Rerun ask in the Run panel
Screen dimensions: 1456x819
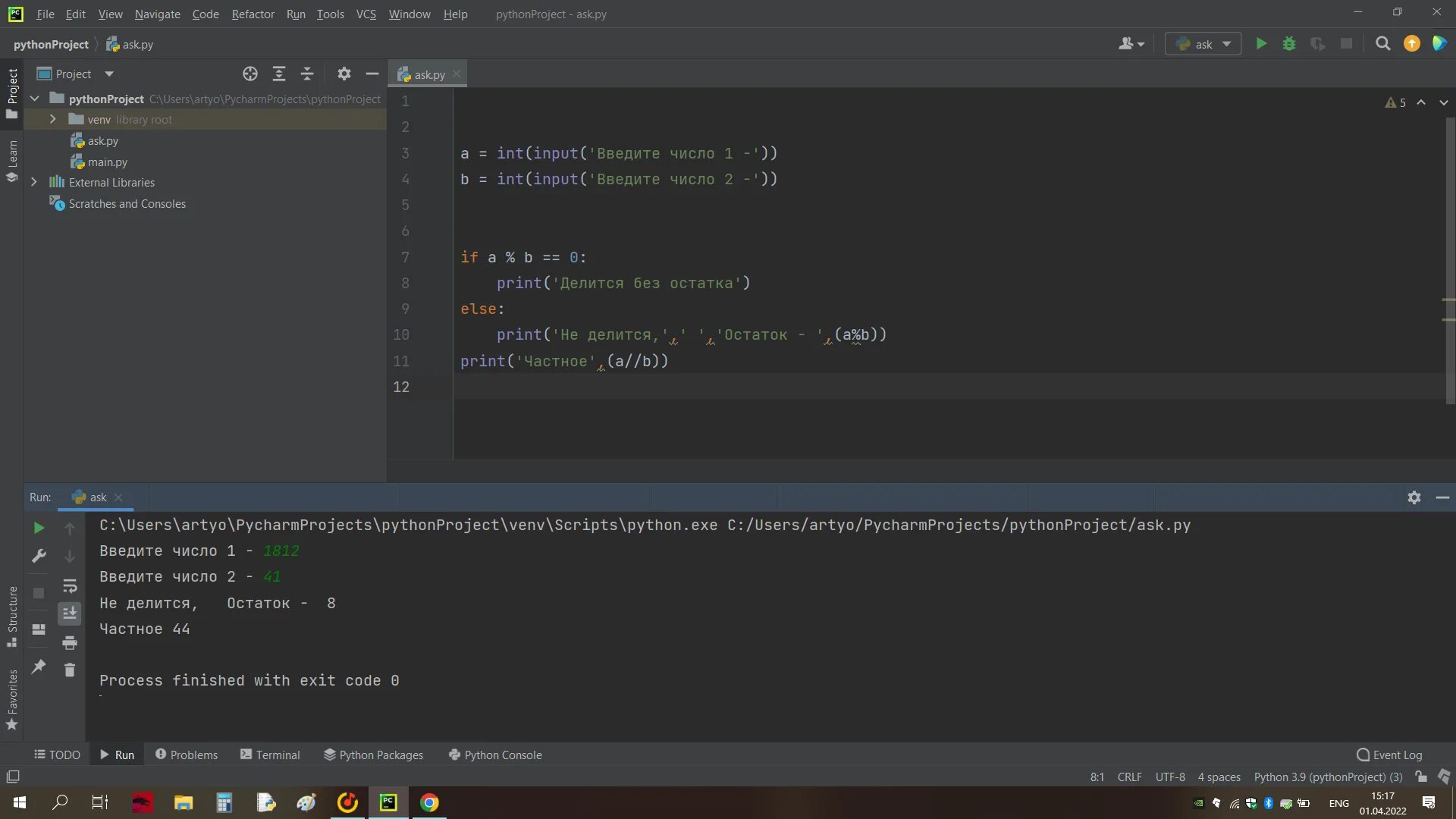(39, 528)
